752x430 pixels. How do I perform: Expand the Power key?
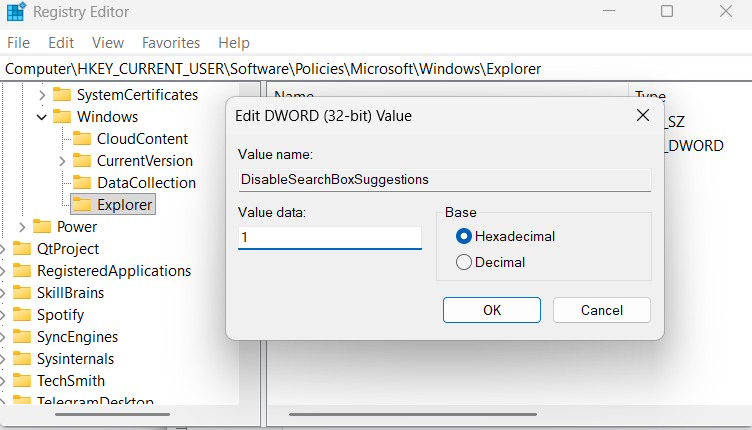click(x=22, y=227)
